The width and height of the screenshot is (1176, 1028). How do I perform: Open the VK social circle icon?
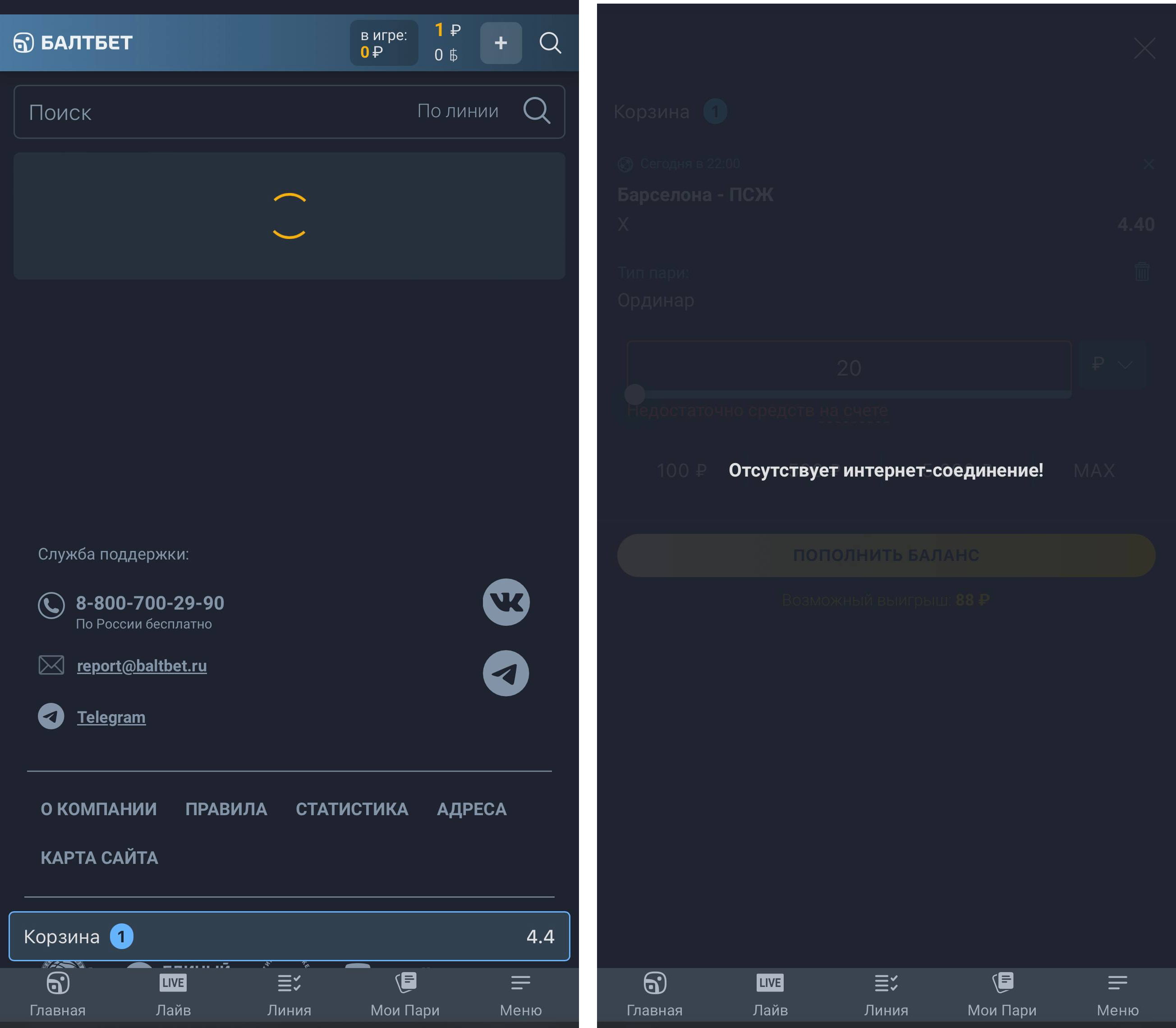click(505, 602)
